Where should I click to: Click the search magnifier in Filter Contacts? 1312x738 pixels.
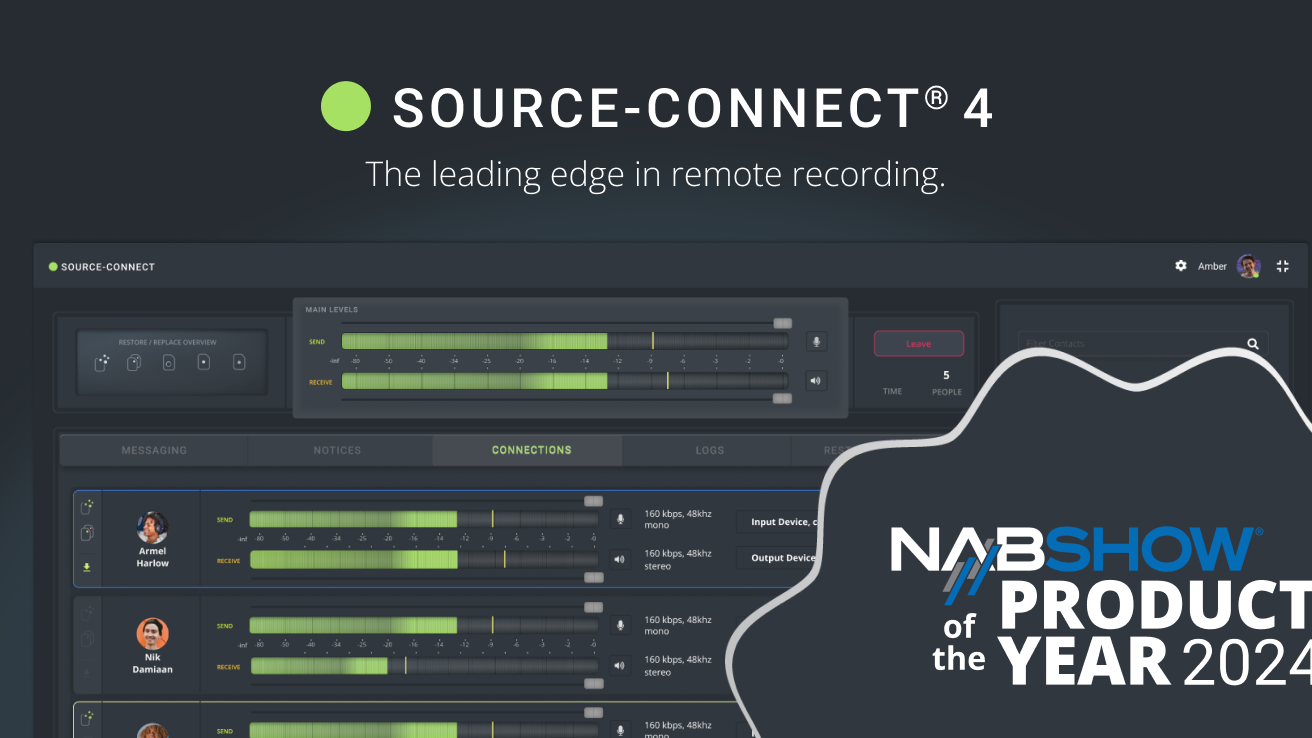(1253, 343)
